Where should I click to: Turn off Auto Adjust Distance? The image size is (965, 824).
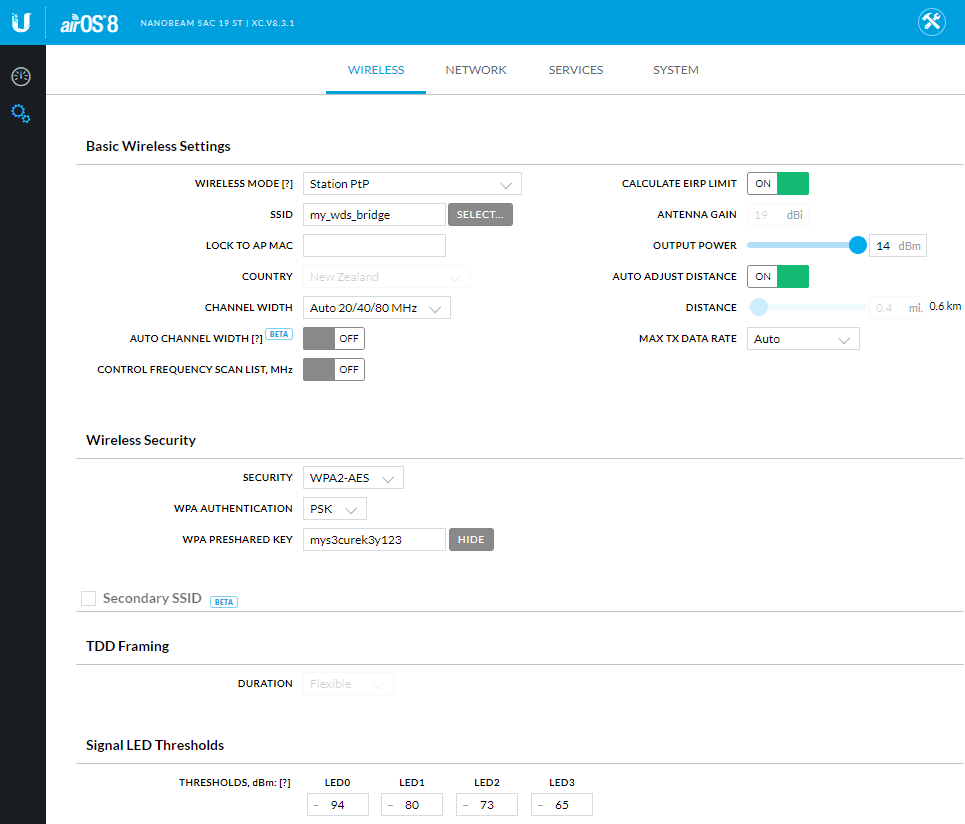pos(778,276)
